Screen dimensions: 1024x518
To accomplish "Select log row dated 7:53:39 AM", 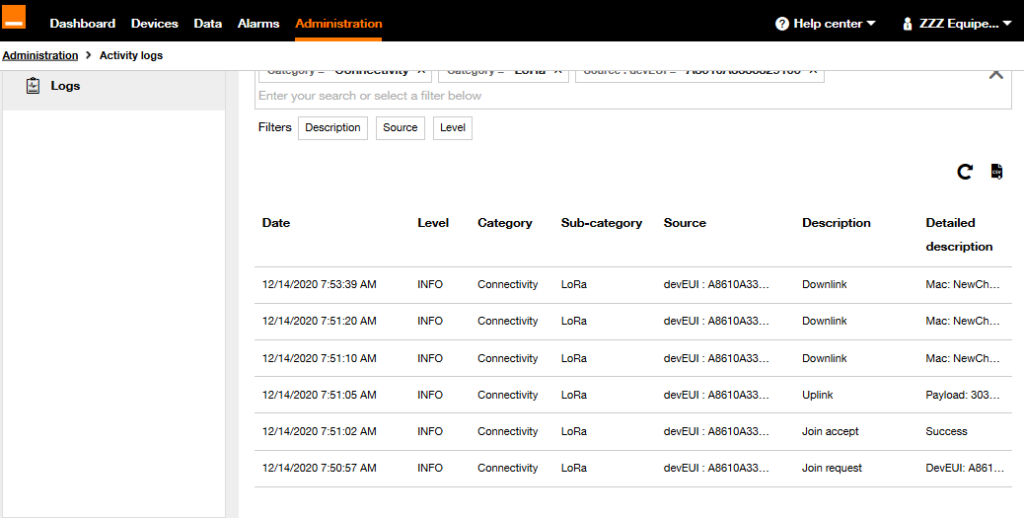I will pyautogui.click(x=632, y=285).
